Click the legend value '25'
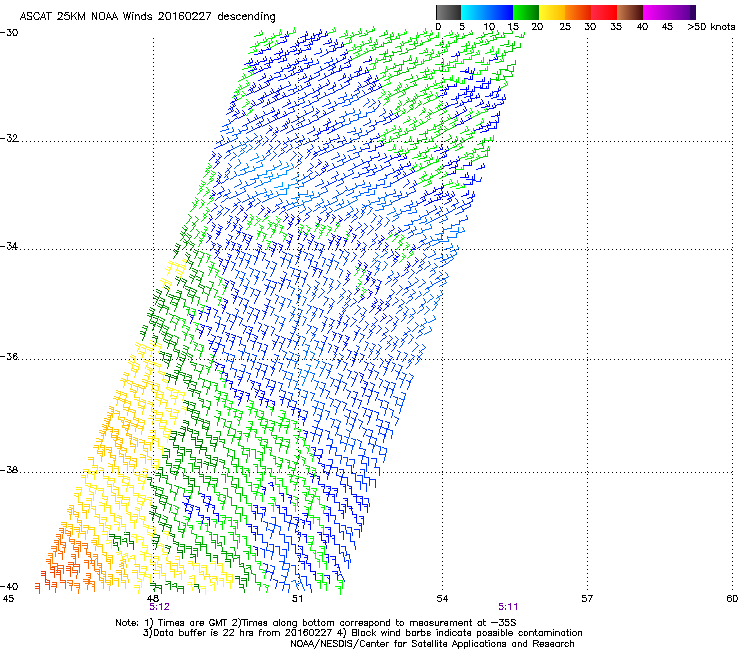The image size is (740, 650). [565, 27]
